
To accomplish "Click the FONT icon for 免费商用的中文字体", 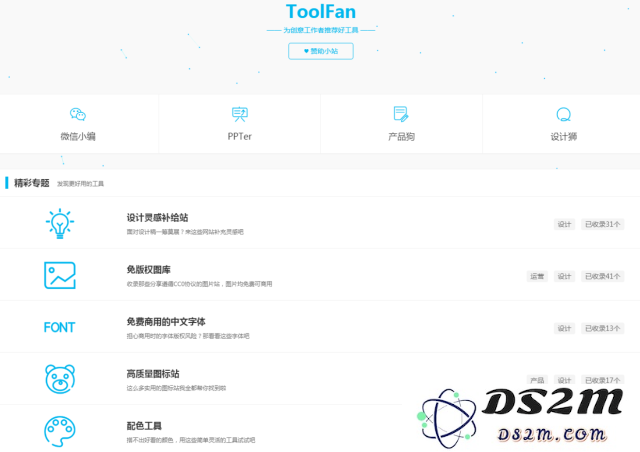I will click(x=60, y=327).
